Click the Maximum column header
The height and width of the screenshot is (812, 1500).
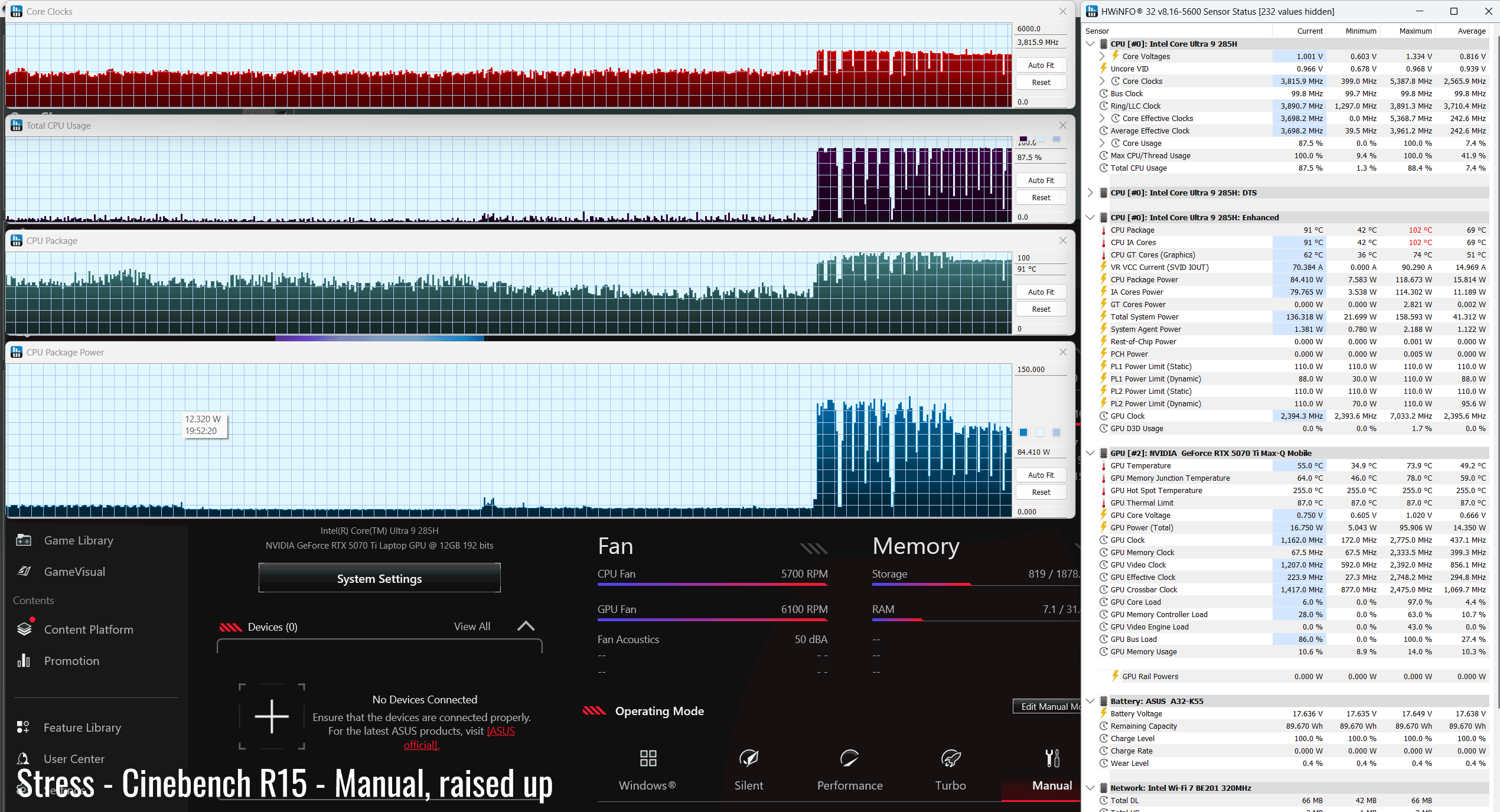[x=1408, y=31]
